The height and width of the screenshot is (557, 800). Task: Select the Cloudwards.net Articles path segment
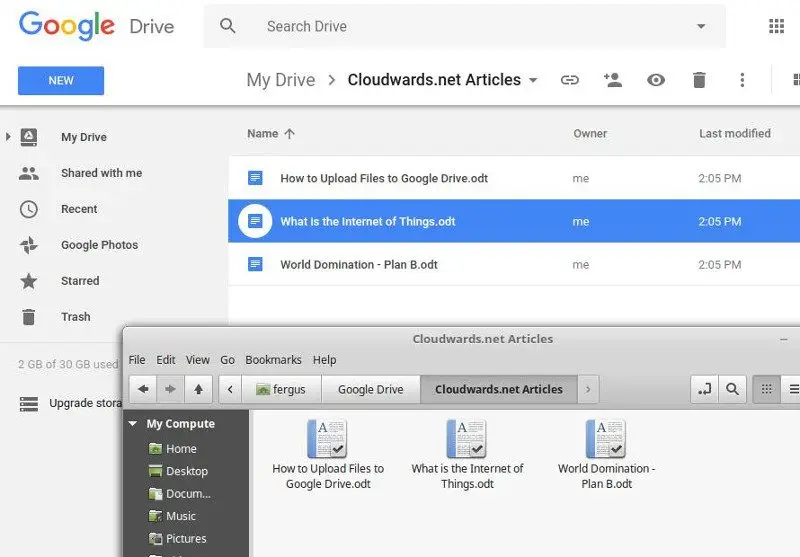(499, 389)
